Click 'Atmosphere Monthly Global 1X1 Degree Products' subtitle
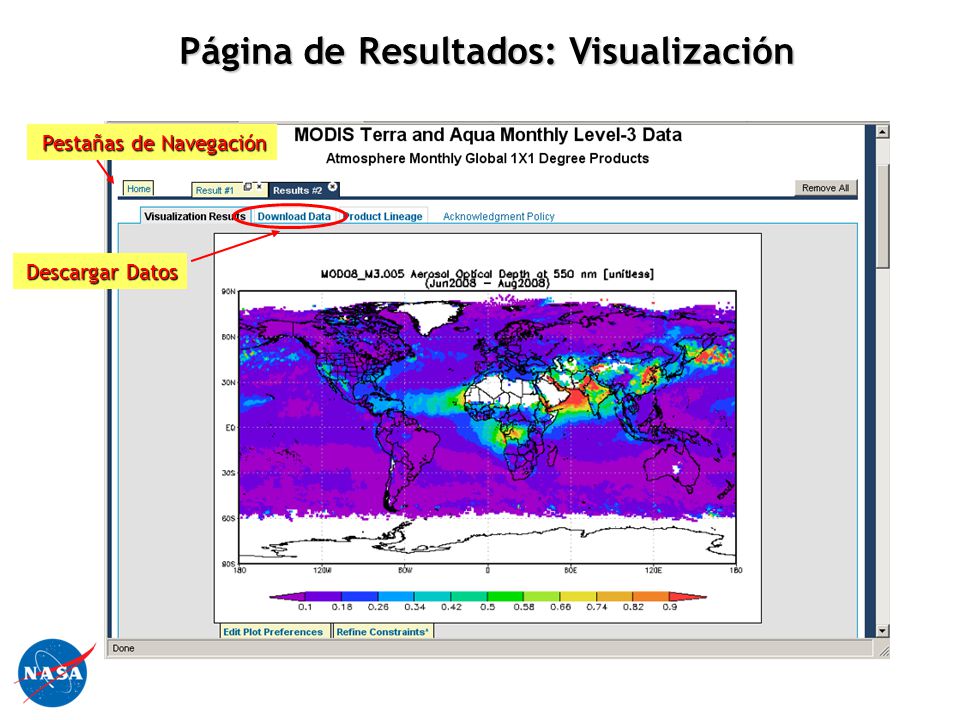 (487, 159)
